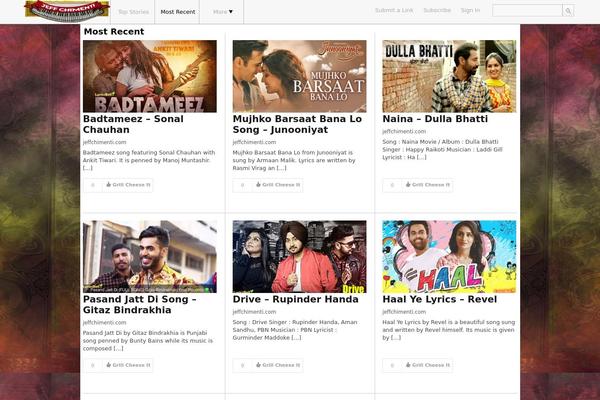The width and height of the screenshot is (600, 400).
Task: Click jeffchimenti.com source under Haal Ye
Action: [x=404, y=312]
